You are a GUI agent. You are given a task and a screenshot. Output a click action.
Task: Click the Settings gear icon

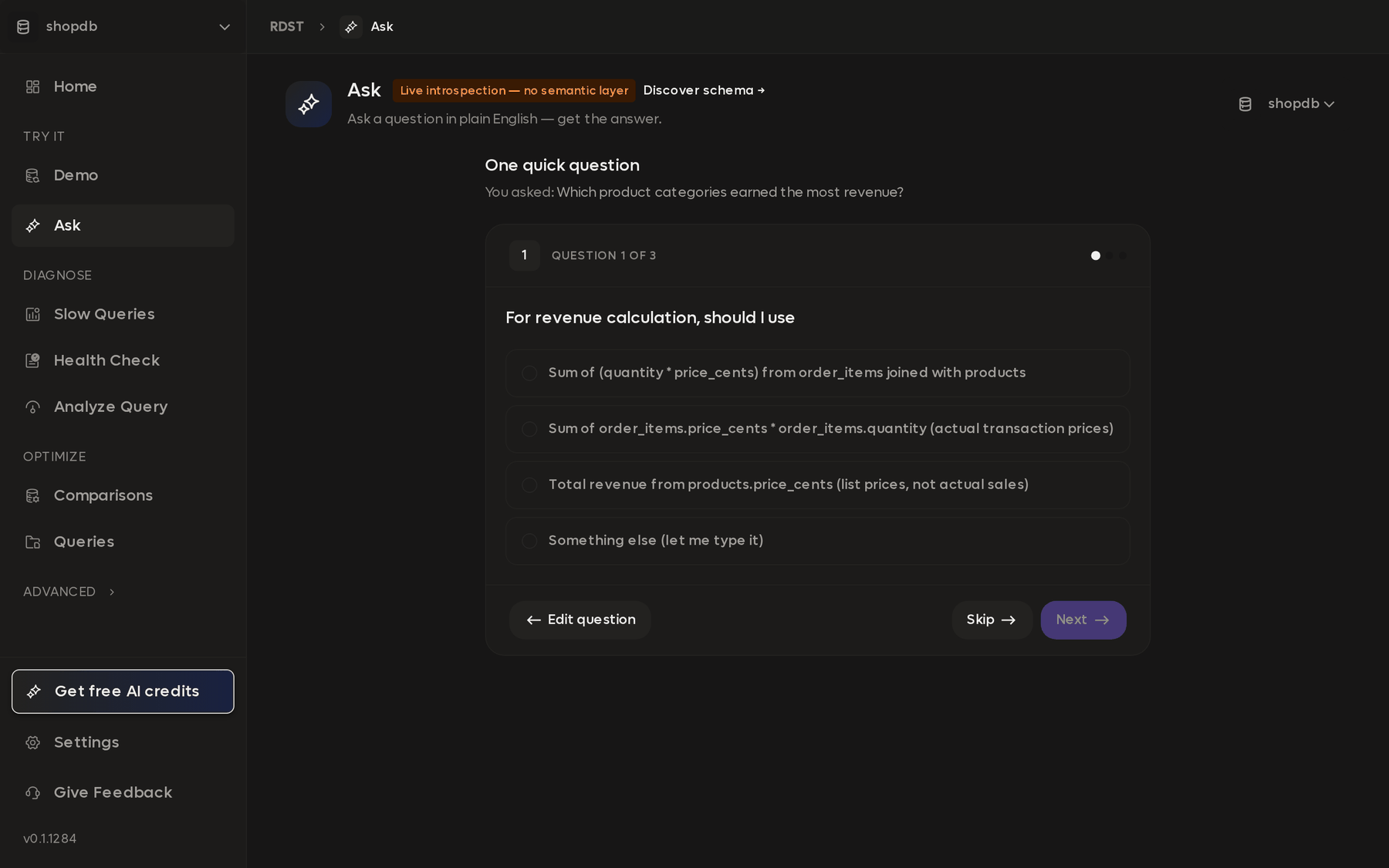click(32, 742)
